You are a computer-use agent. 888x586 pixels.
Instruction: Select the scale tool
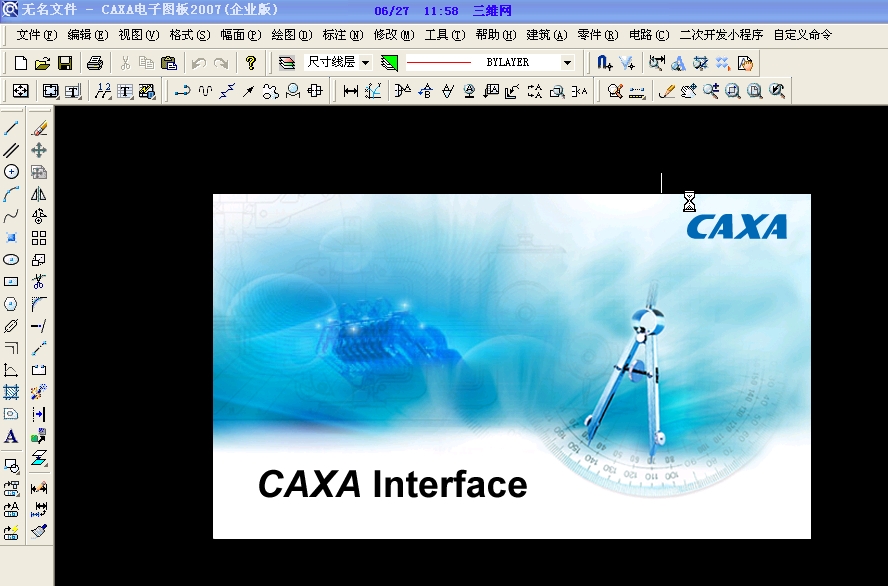39,260
